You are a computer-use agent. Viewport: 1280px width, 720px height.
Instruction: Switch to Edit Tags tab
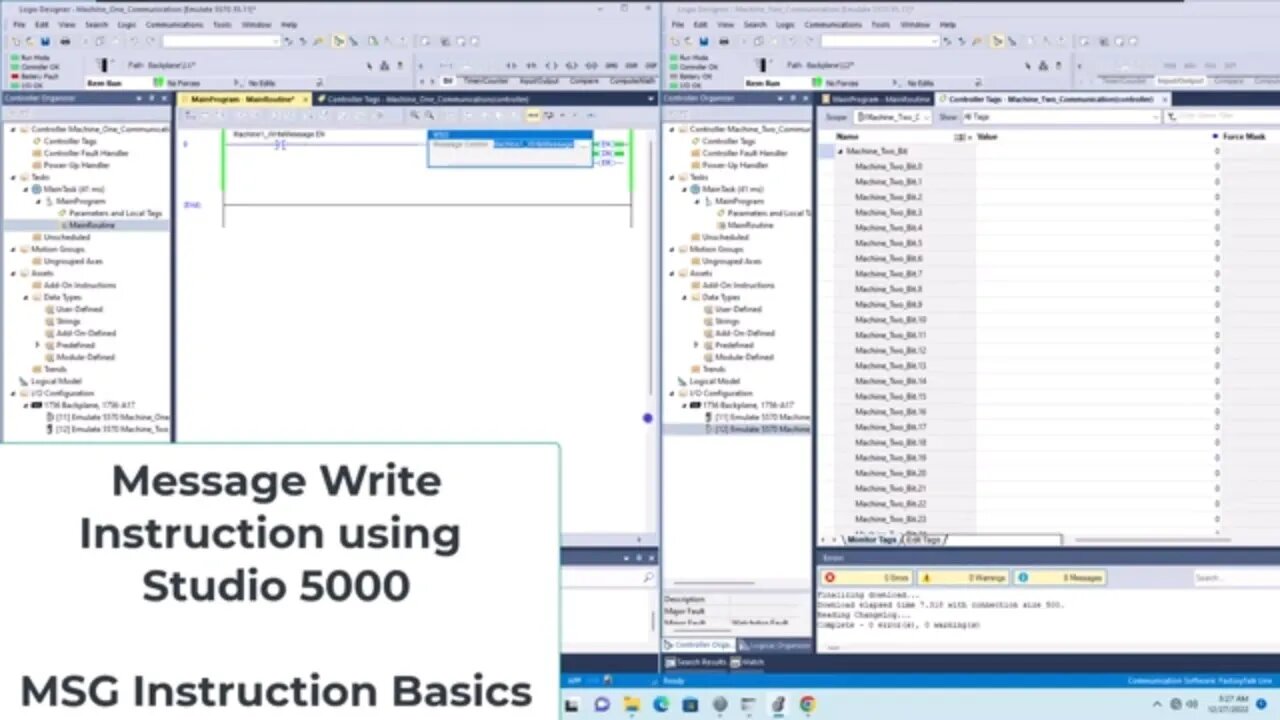(923, 540)
